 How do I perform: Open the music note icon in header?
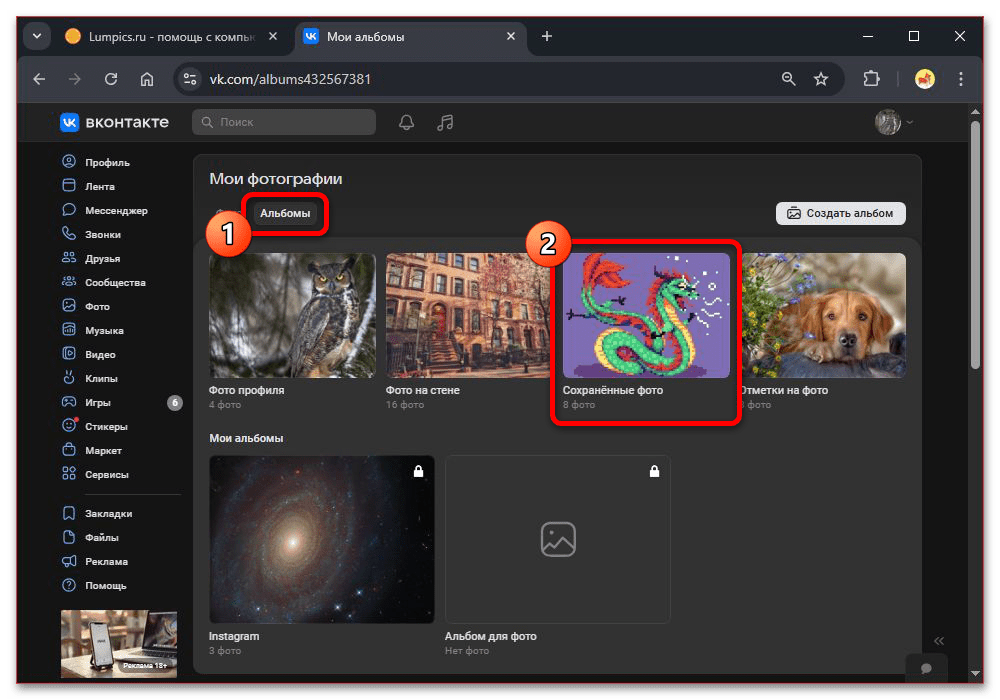click(x=446, y=122)
